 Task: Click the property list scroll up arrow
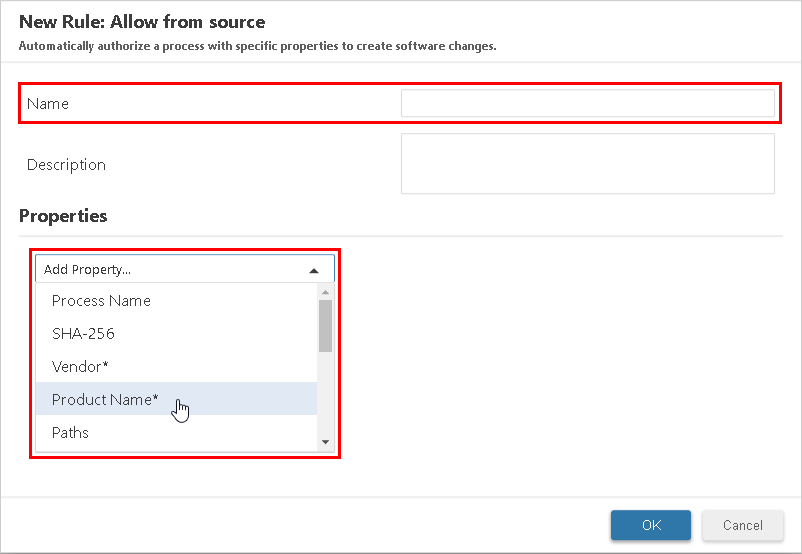pos(325,292)
